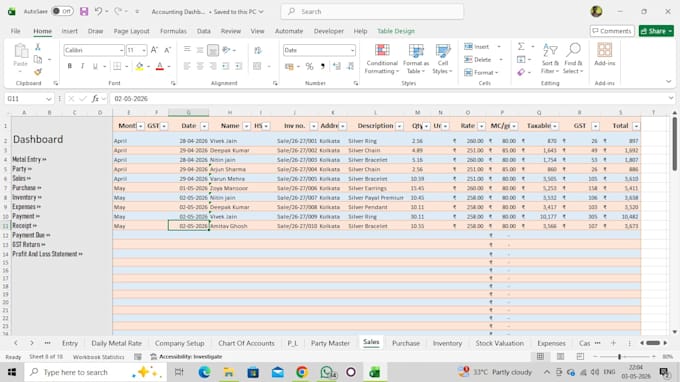Click Accessibility: Investigate in status bar
680x382 pixels.
[186, 356]
